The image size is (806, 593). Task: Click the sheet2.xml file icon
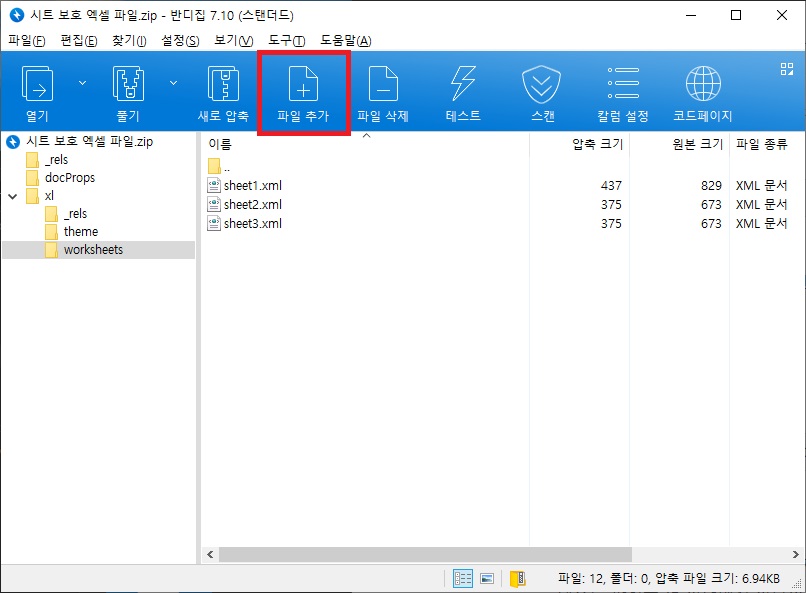(x=214, y=204)
